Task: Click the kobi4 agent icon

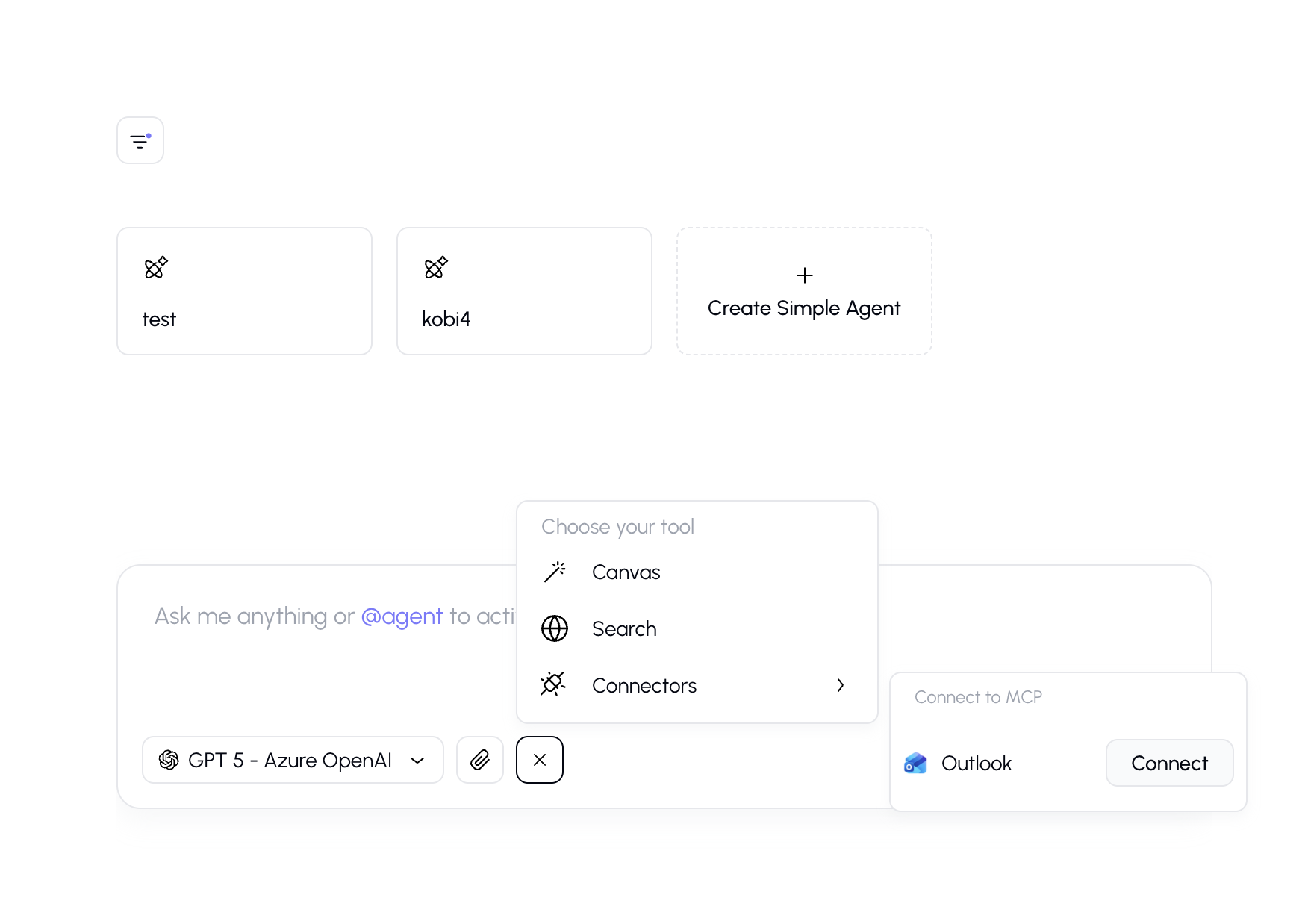Action: (x=436, y=267)
